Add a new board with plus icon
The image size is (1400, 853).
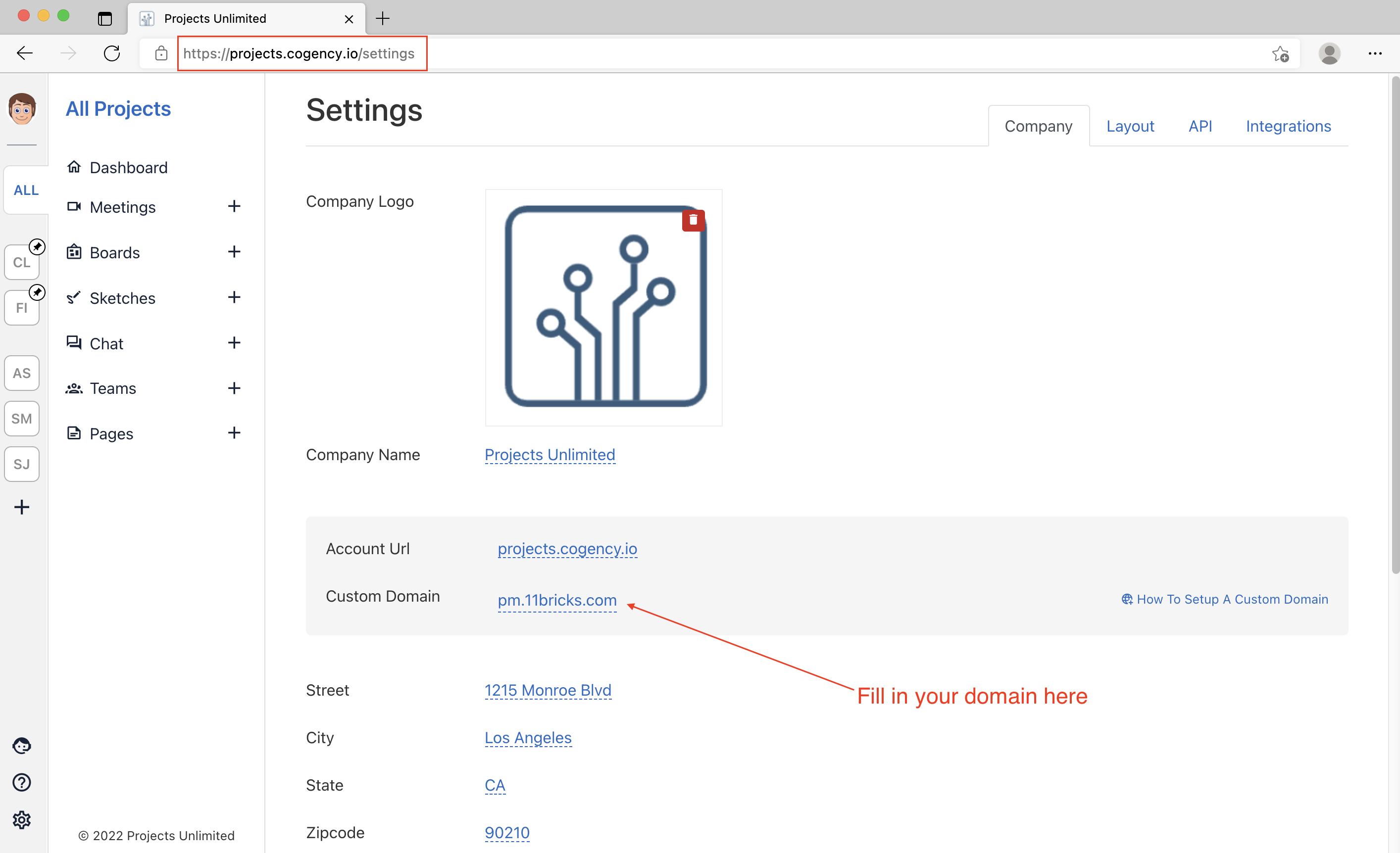point(234,252)
